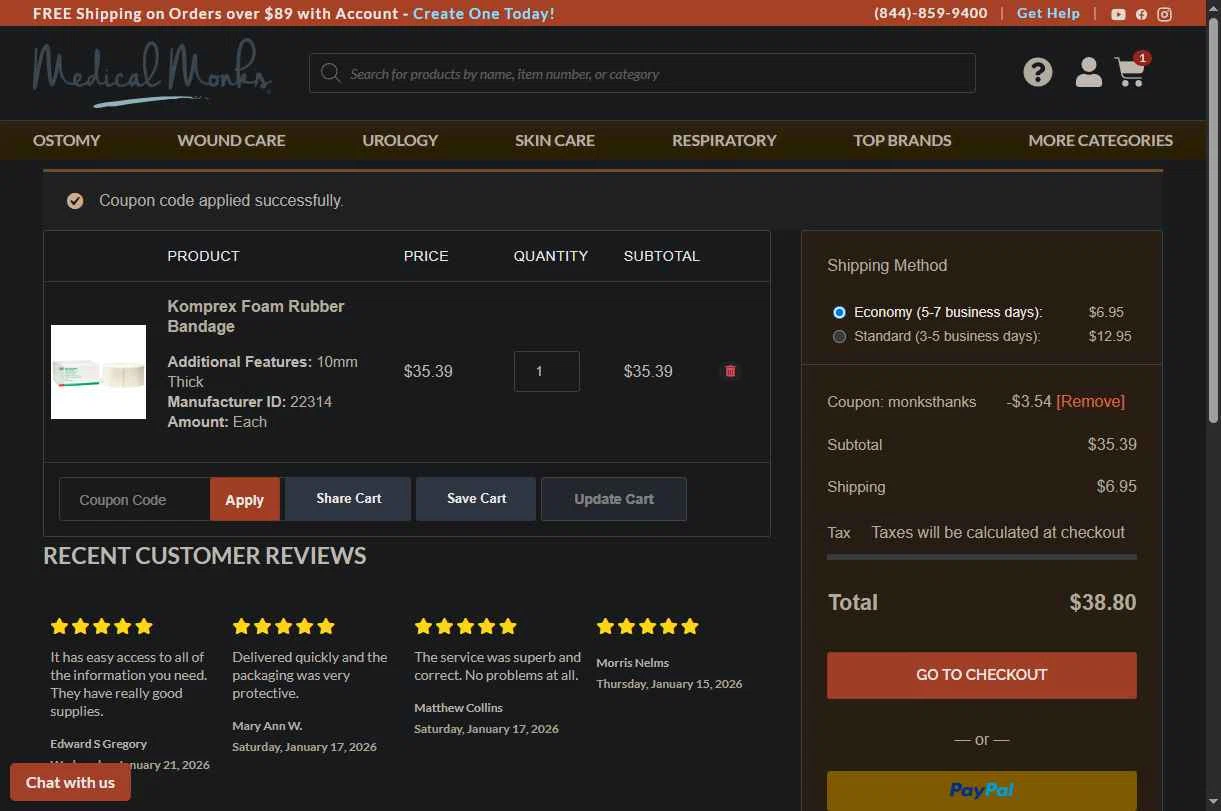Click the Save Cart button
The height and width of the screenshot is (811, 1221).
[x=476, y=499]
